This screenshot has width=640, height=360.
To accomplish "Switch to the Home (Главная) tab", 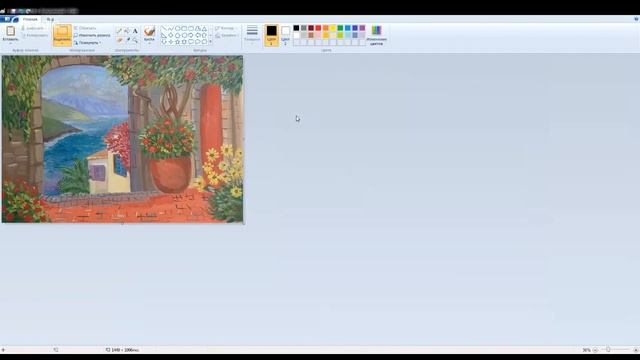I will click(30, 19).
